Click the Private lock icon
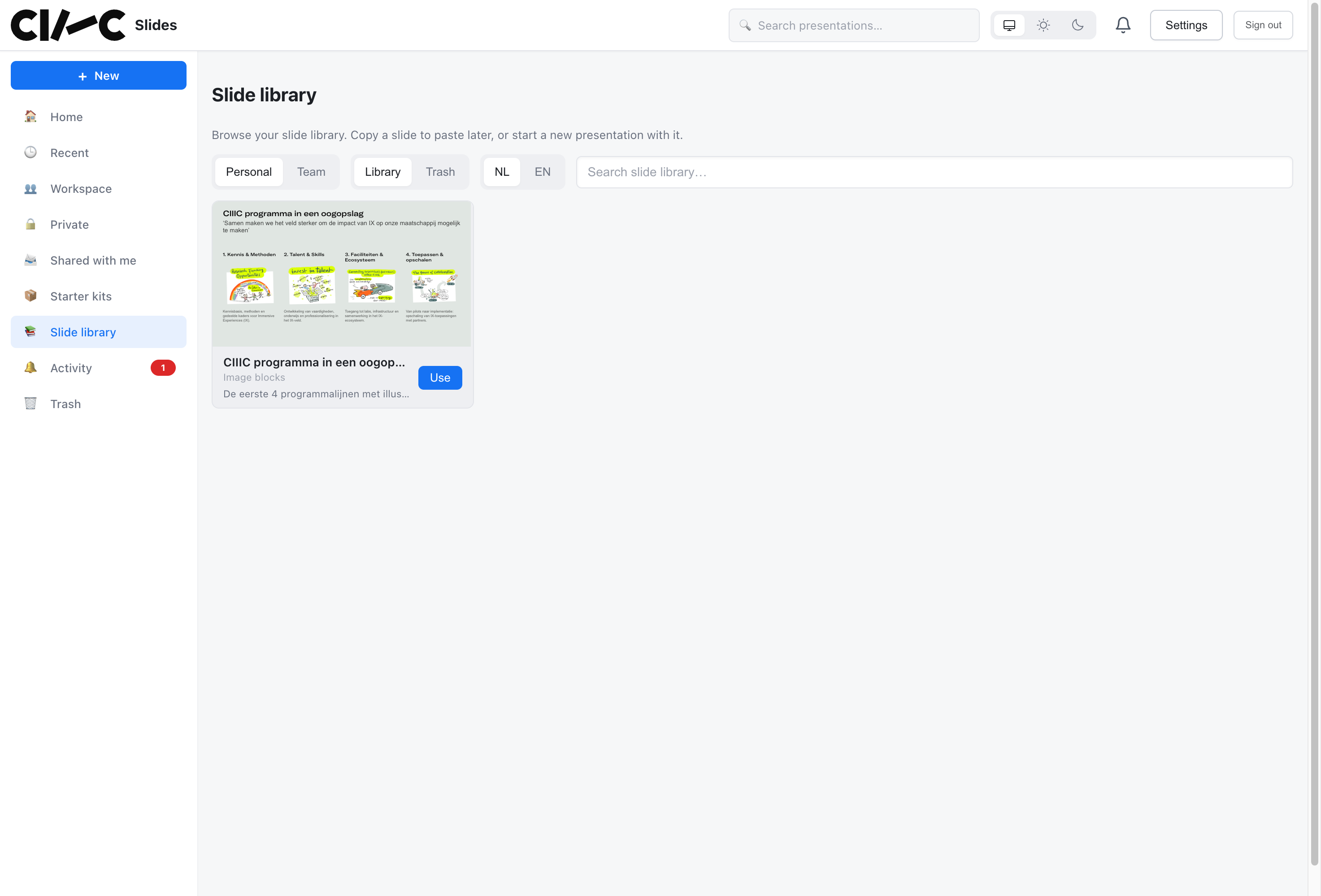 click(30, 224)
